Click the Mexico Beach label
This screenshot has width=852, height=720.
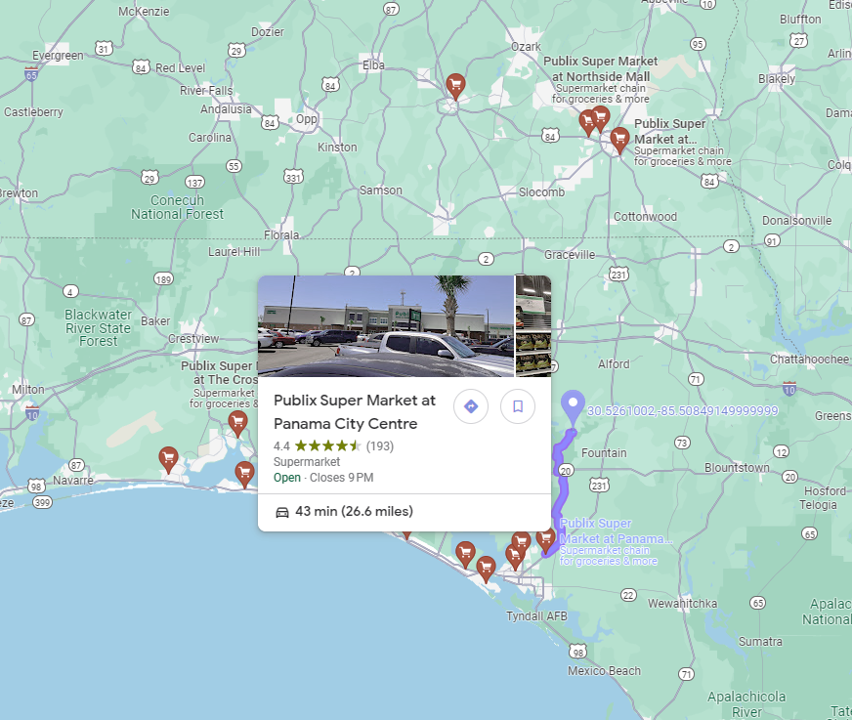[604, 671]
